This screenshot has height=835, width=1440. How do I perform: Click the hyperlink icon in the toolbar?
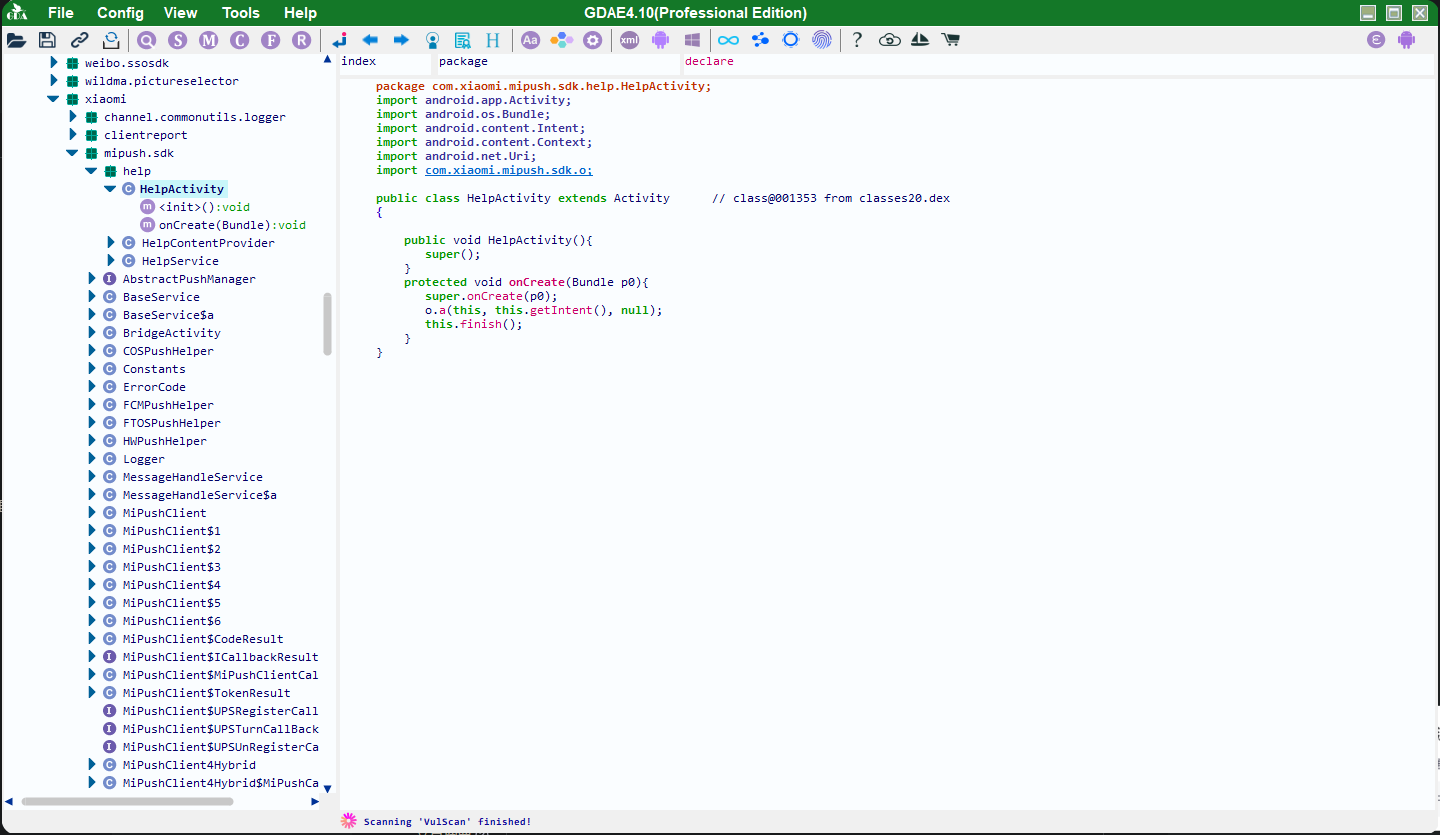(79, 40)
